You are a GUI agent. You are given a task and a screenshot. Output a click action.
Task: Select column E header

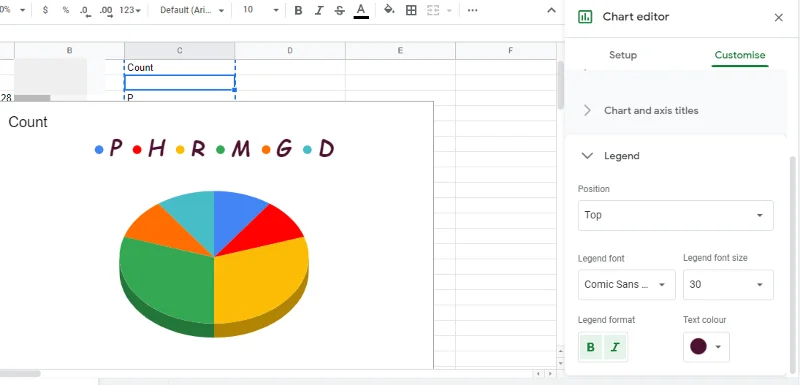[x=400, y=50]
